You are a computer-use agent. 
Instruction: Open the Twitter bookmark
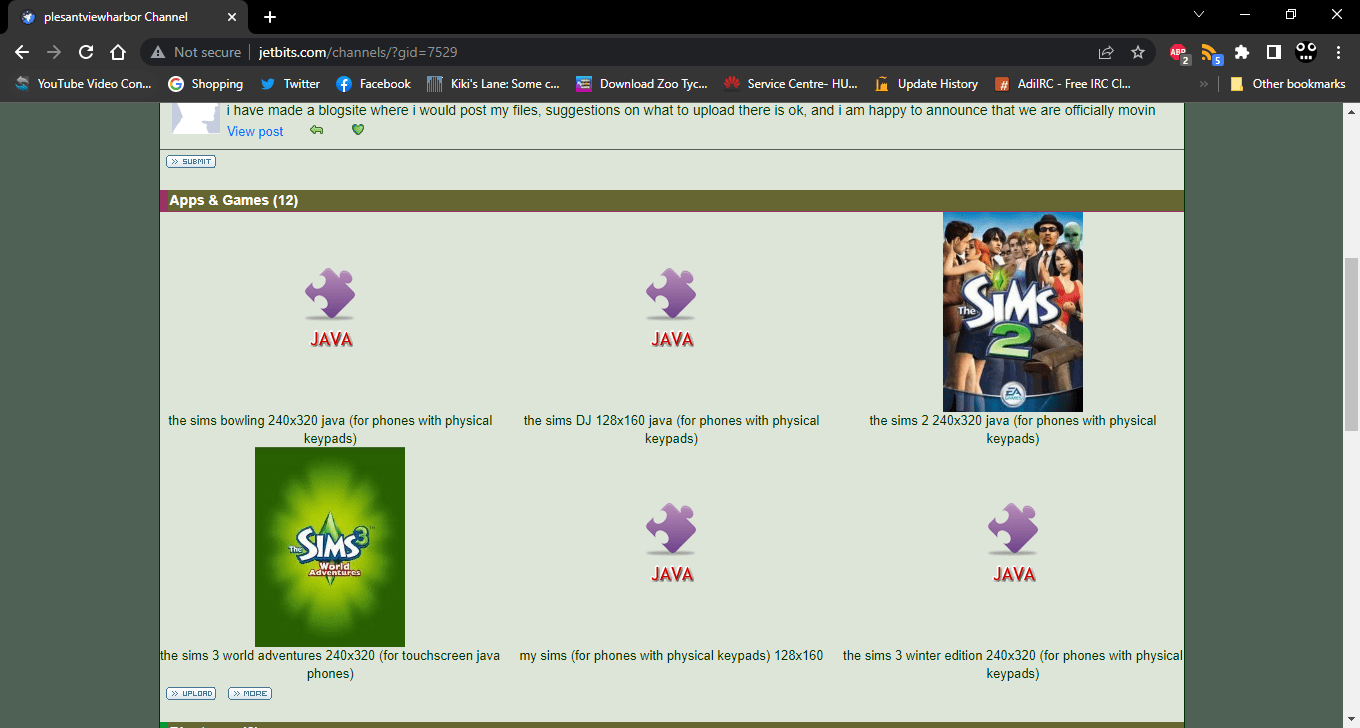(290, 84)
